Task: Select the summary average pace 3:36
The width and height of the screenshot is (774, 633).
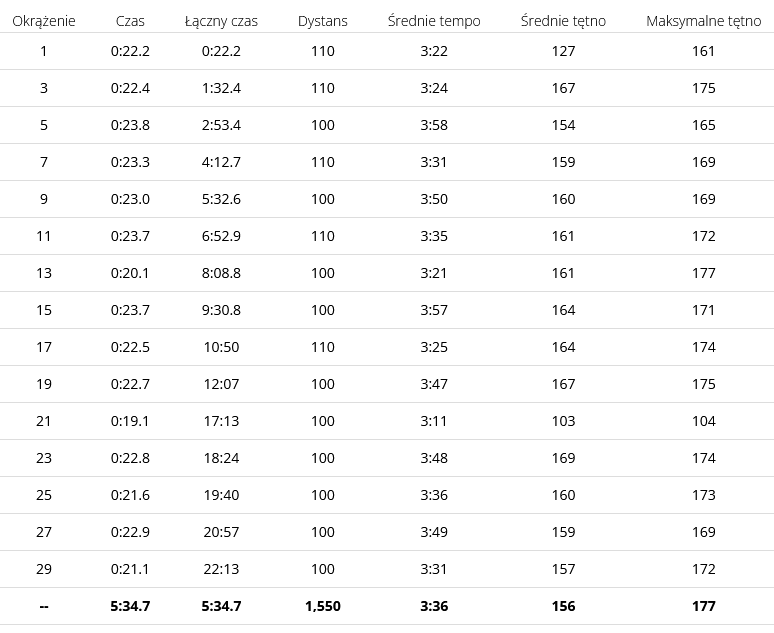Action: coord(434,606)
